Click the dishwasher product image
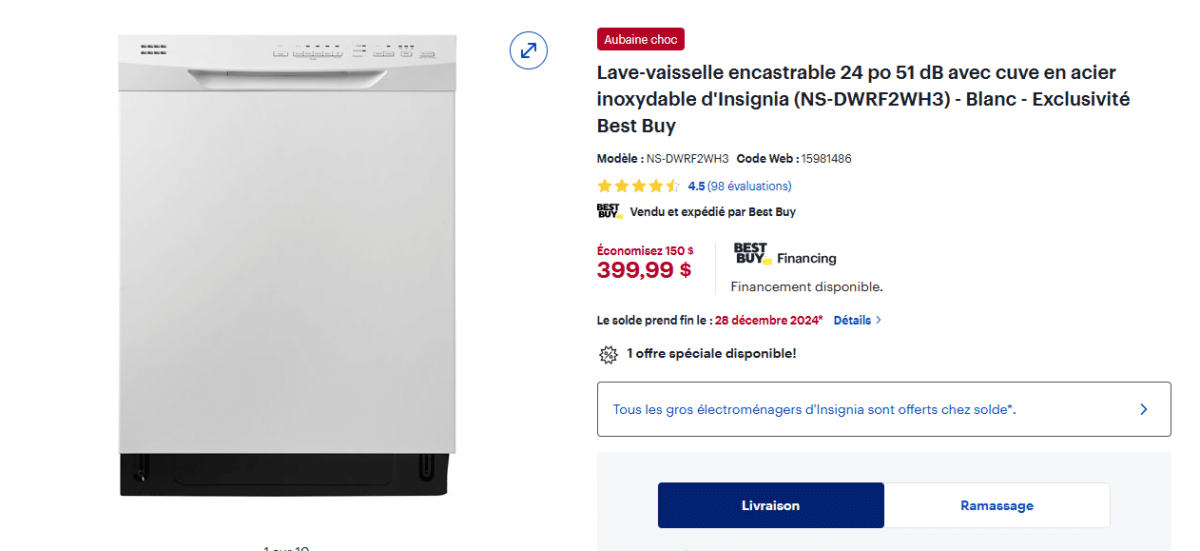1200x551 pixels. click(286, 265)
